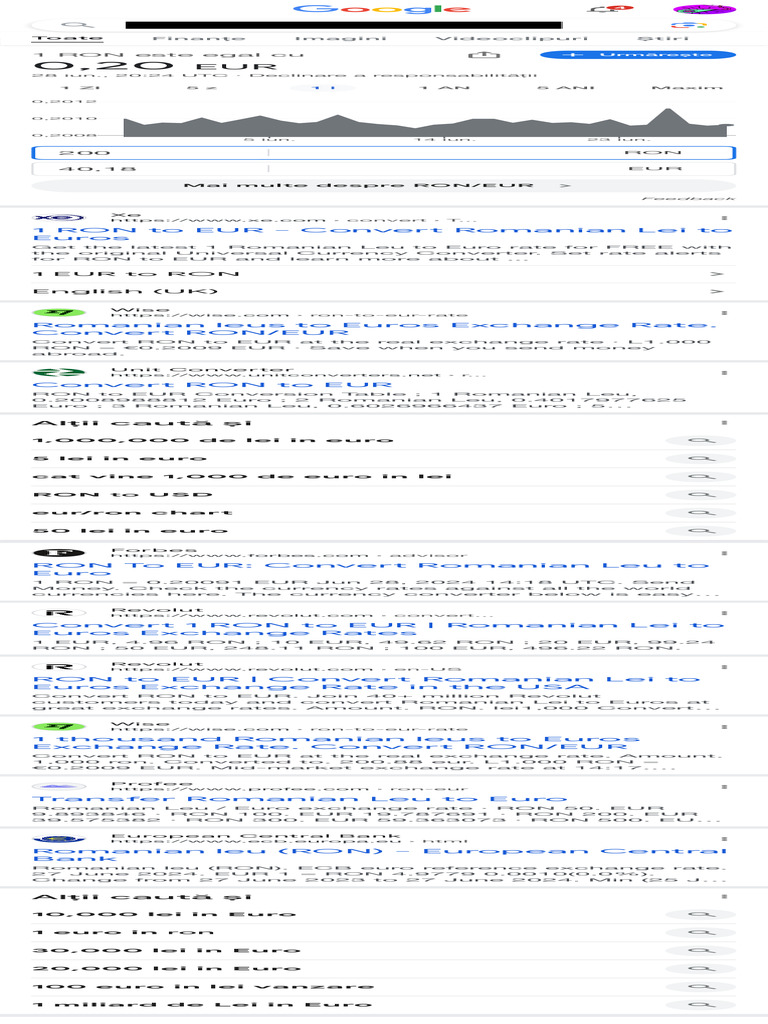Select the 1 AN chart range
This screenshot has width=768, height=1024.
(x=444, y=88)
